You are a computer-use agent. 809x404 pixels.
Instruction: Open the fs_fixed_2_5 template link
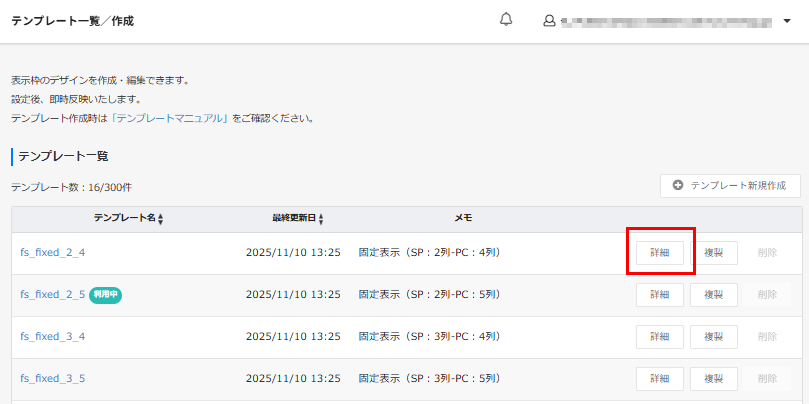[53, 295]
